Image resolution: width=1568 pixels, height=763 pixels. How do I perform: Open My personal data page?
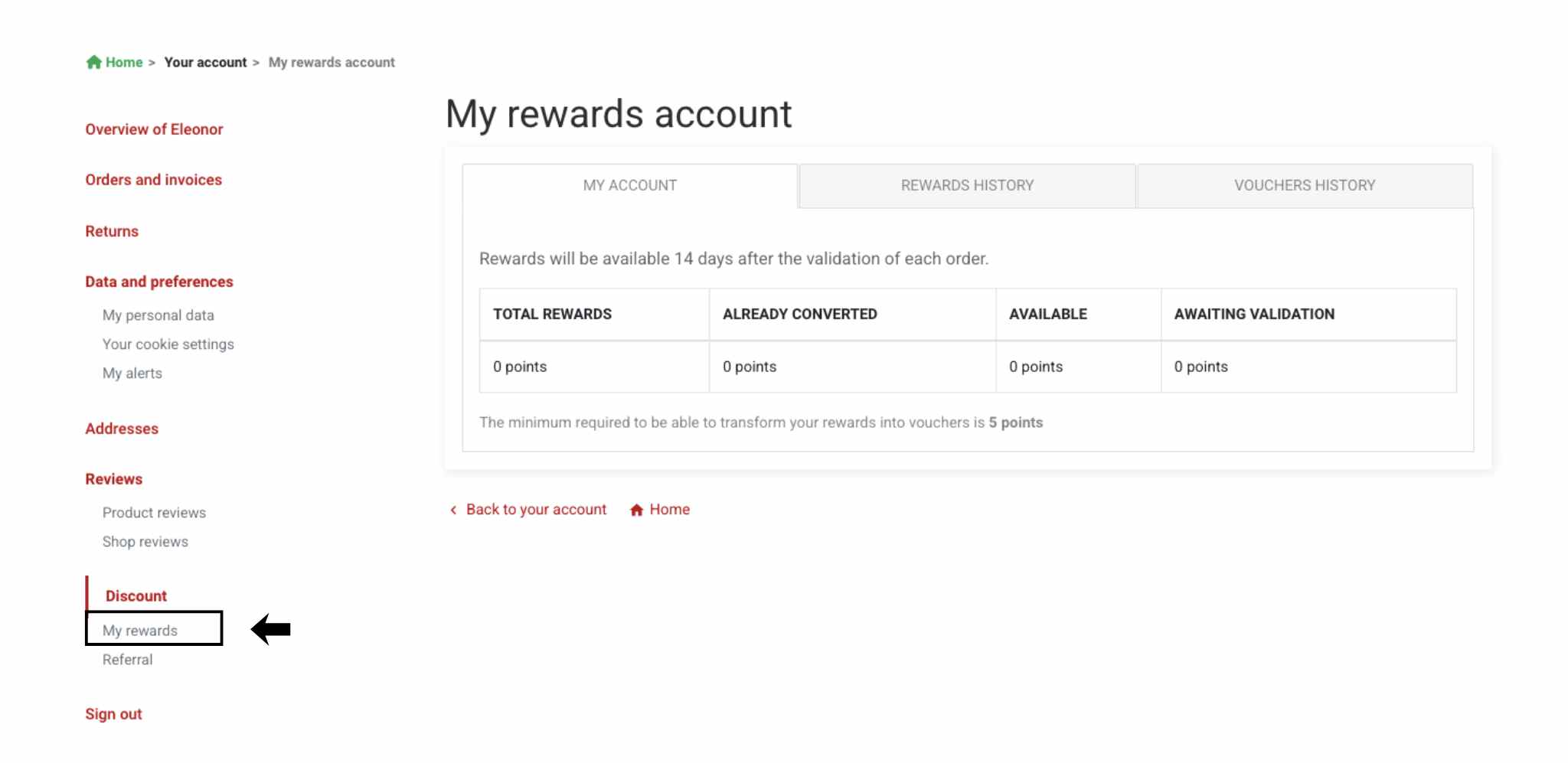[x=158, y=315]
